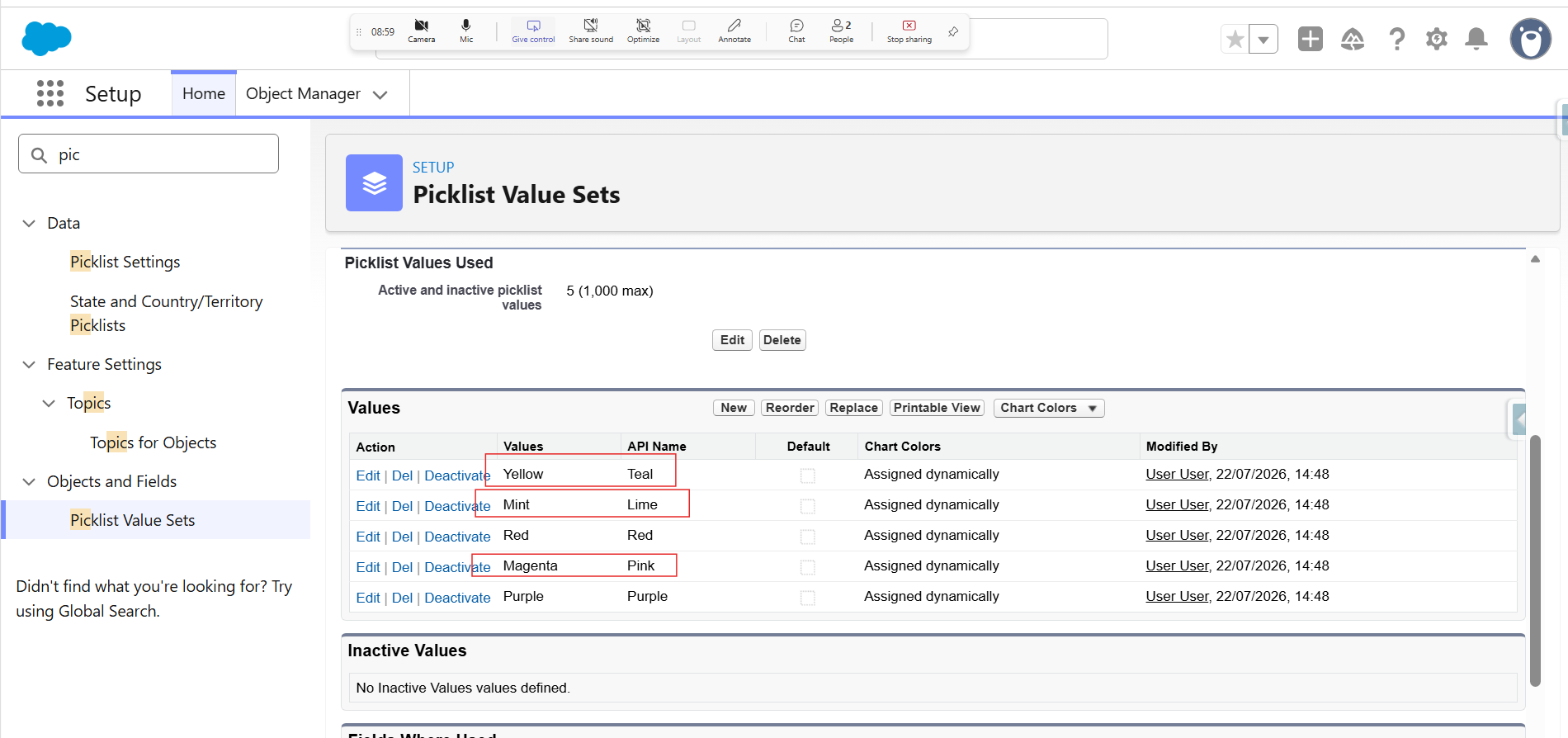The height and width of the screenshot is (738, 1568).
Task: Click the Edit button above Values
Action: coord(732,340)
